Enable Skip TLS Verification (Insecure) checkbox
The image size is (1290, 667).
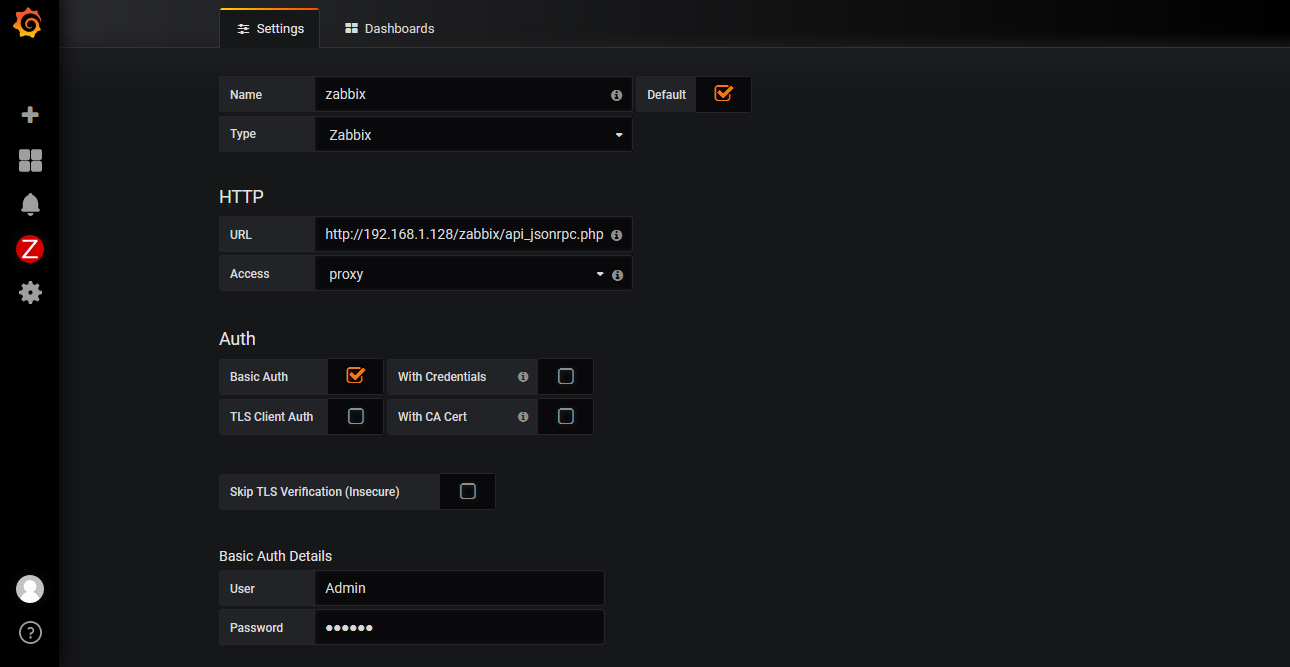click(468, 492)
